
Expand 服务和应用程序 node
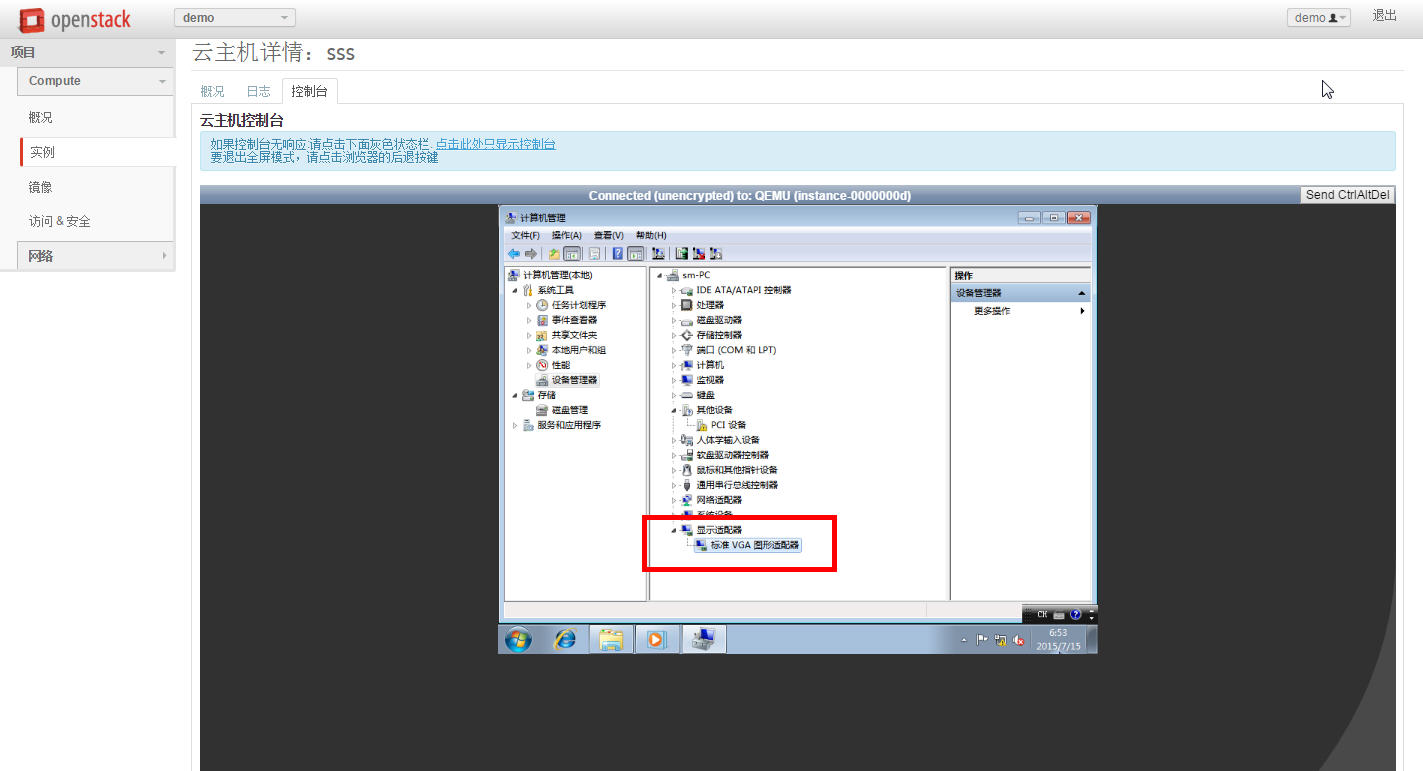click(x=515, y=425)
